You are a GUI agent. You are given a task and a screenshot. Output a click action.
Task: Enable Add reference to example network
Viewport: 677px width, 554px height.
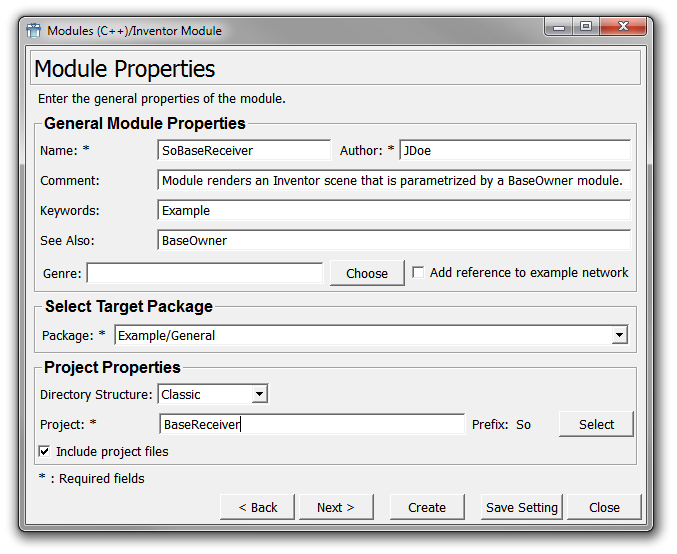[x=418, y=272]
